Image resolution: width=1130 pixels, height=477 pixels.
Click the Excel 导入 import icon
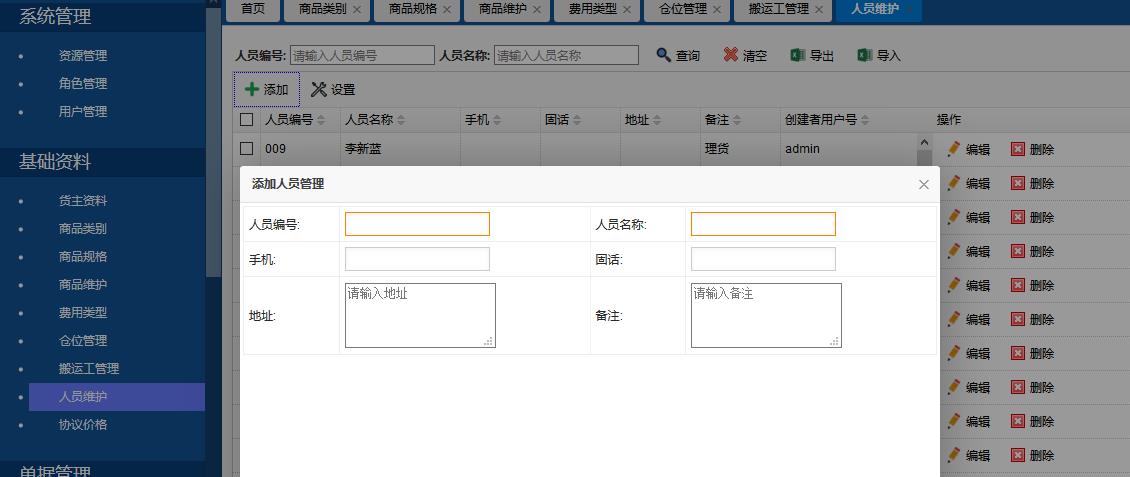865,55
